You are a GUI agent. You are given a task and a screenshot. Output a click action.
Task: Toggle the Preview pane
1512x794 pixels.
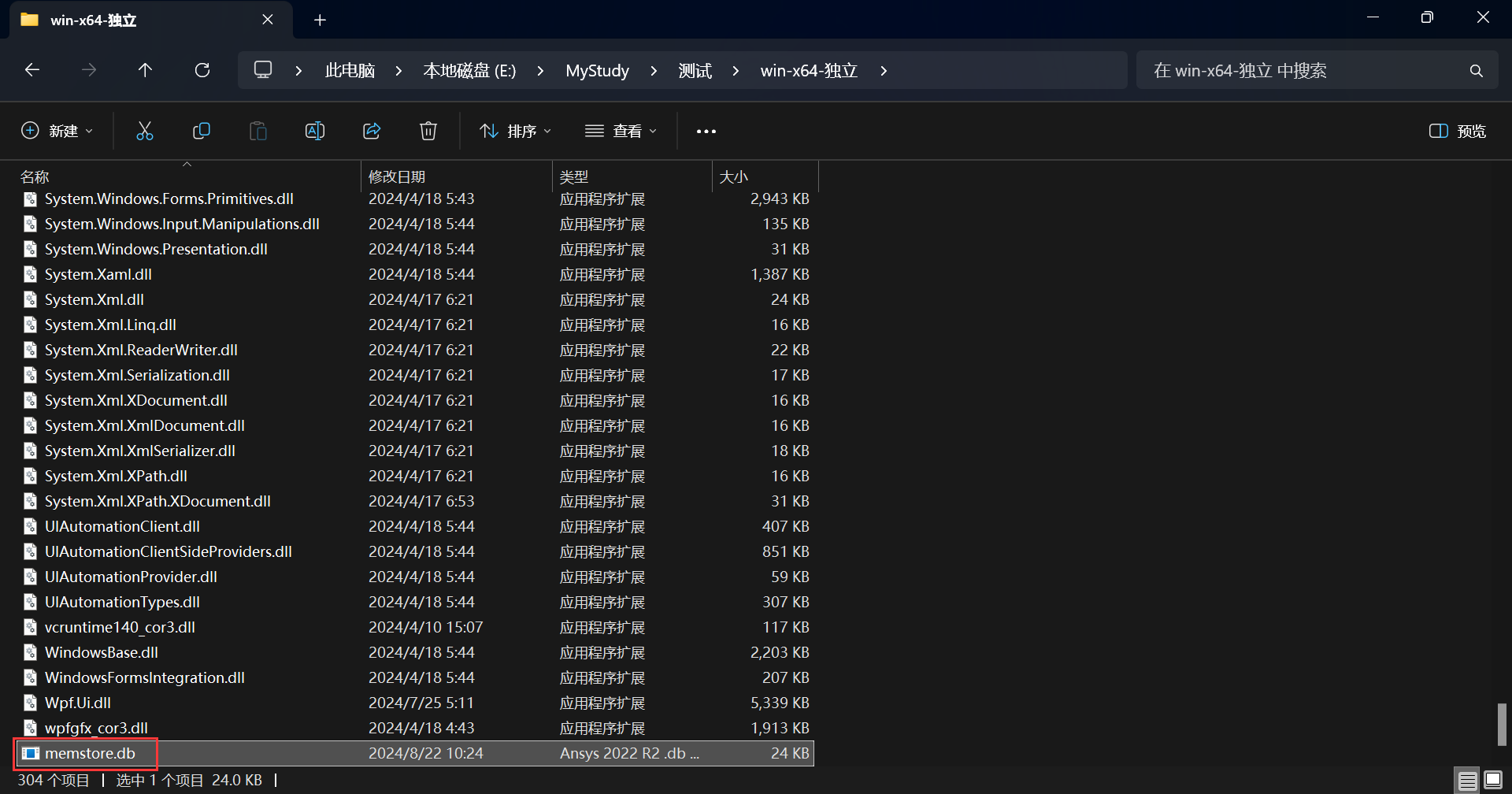click(1457, 131)
